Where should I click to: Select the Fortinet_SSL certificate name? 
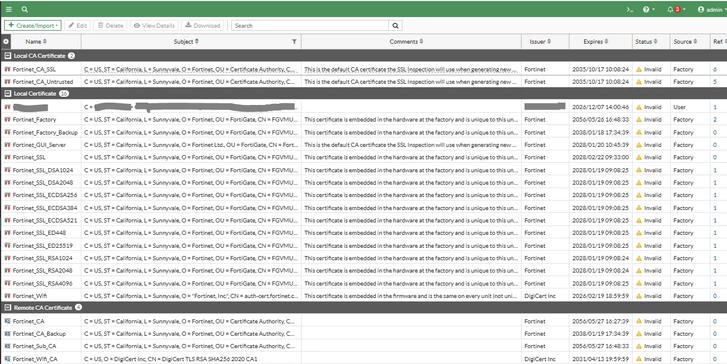pyautogui.click(x=29, y=157)
